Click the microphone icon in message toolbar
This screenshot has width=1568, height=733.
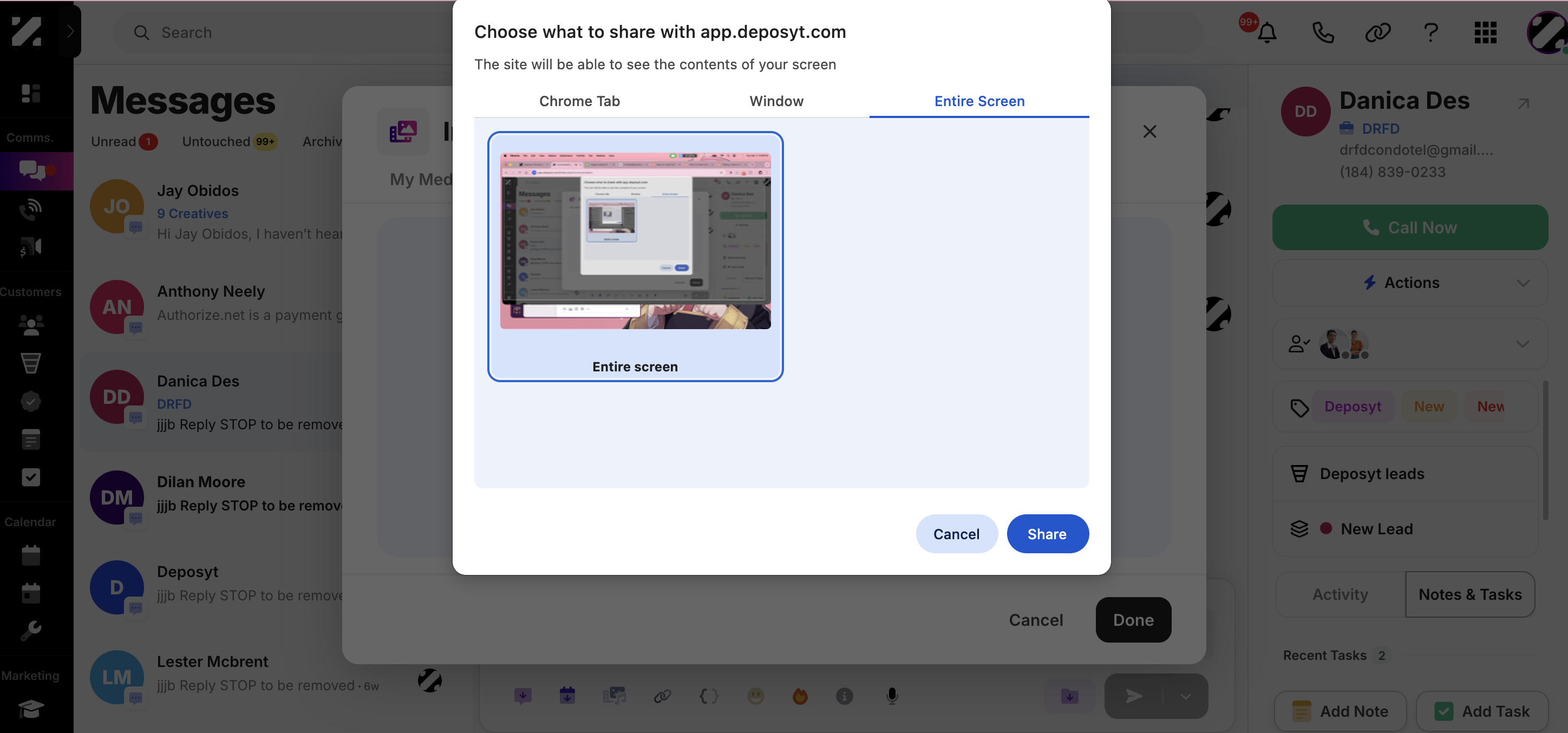click(892, 696)
